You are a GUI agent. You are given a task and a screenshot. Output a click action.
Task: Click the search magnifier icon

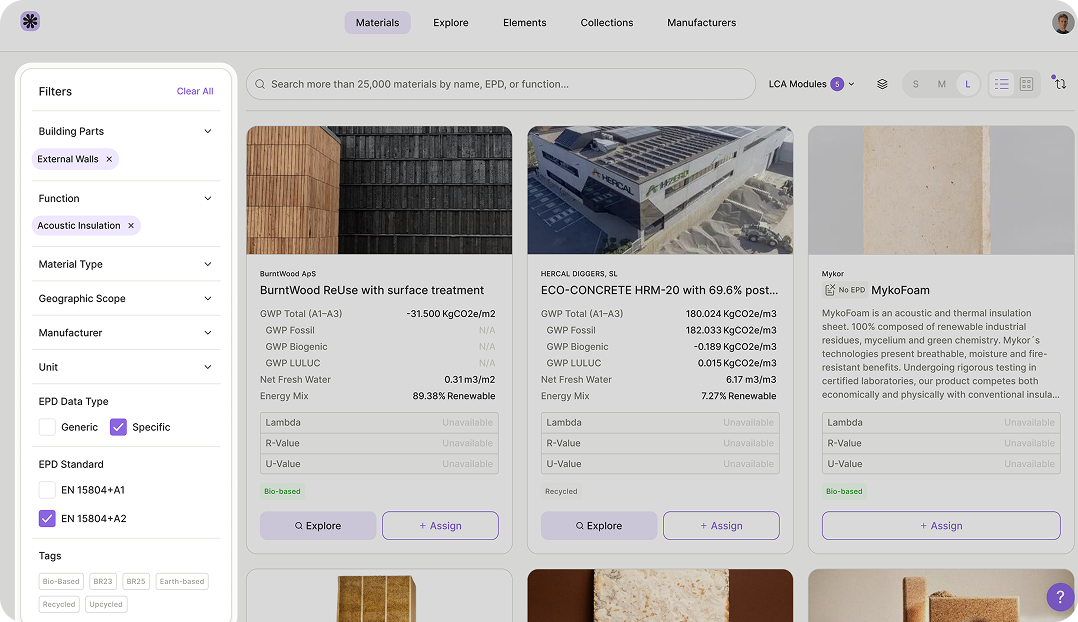pos(260,85)
